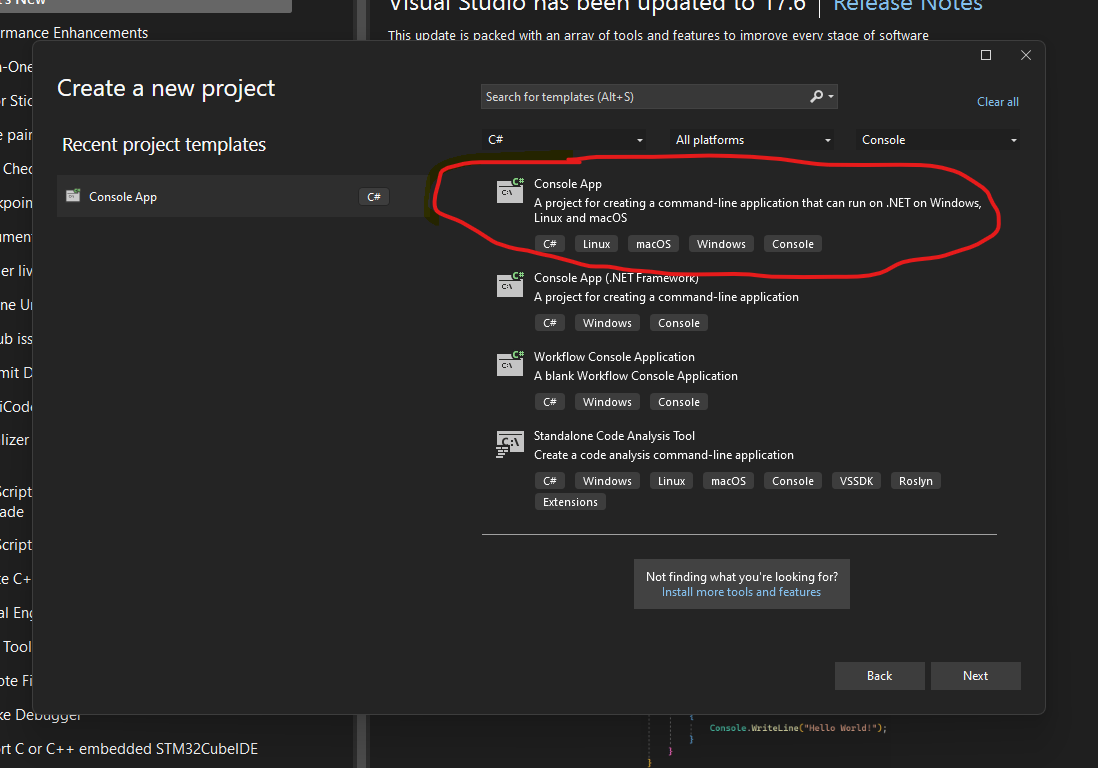Viewport: 1098px width, 768px height.
Task: Click the Console App (.NET Framework) template icon
Action: coord(510,284)
